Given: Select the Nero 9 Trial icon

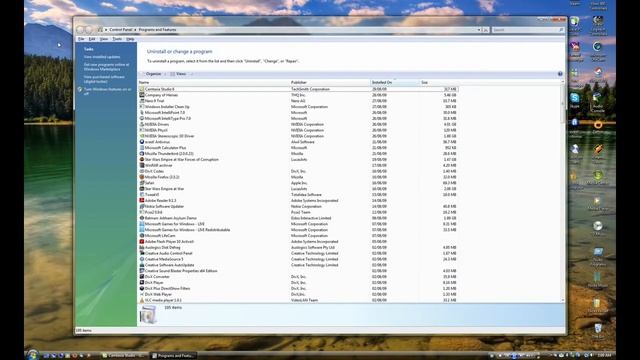Looking at the screenshot, I should [x=142, y=101].
